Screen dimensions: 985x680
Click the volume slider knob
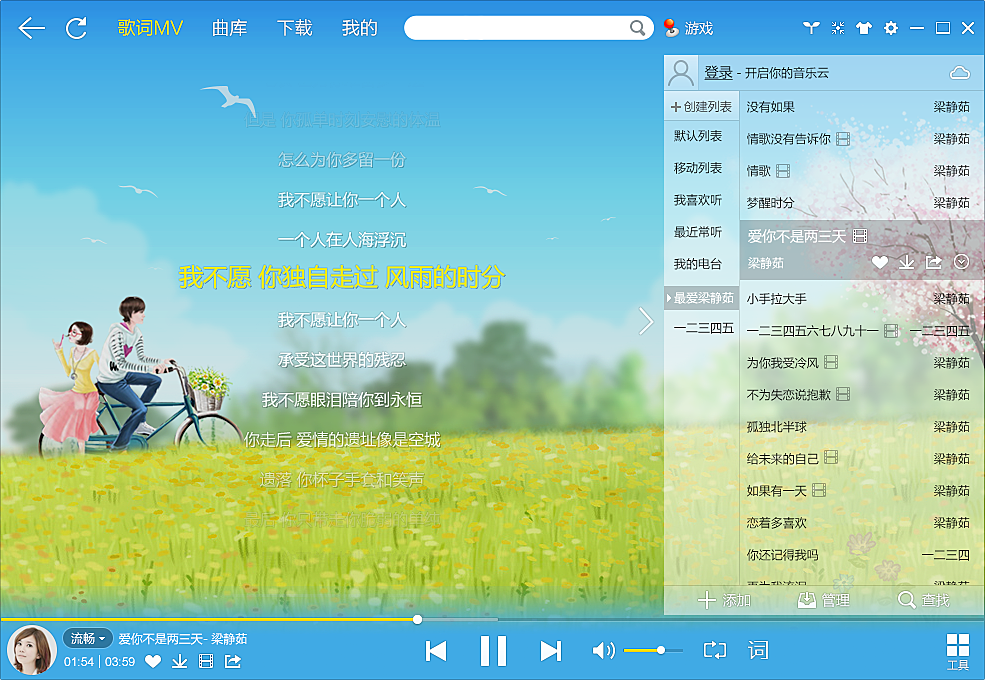pyautogui.click(x=661, y=650)
